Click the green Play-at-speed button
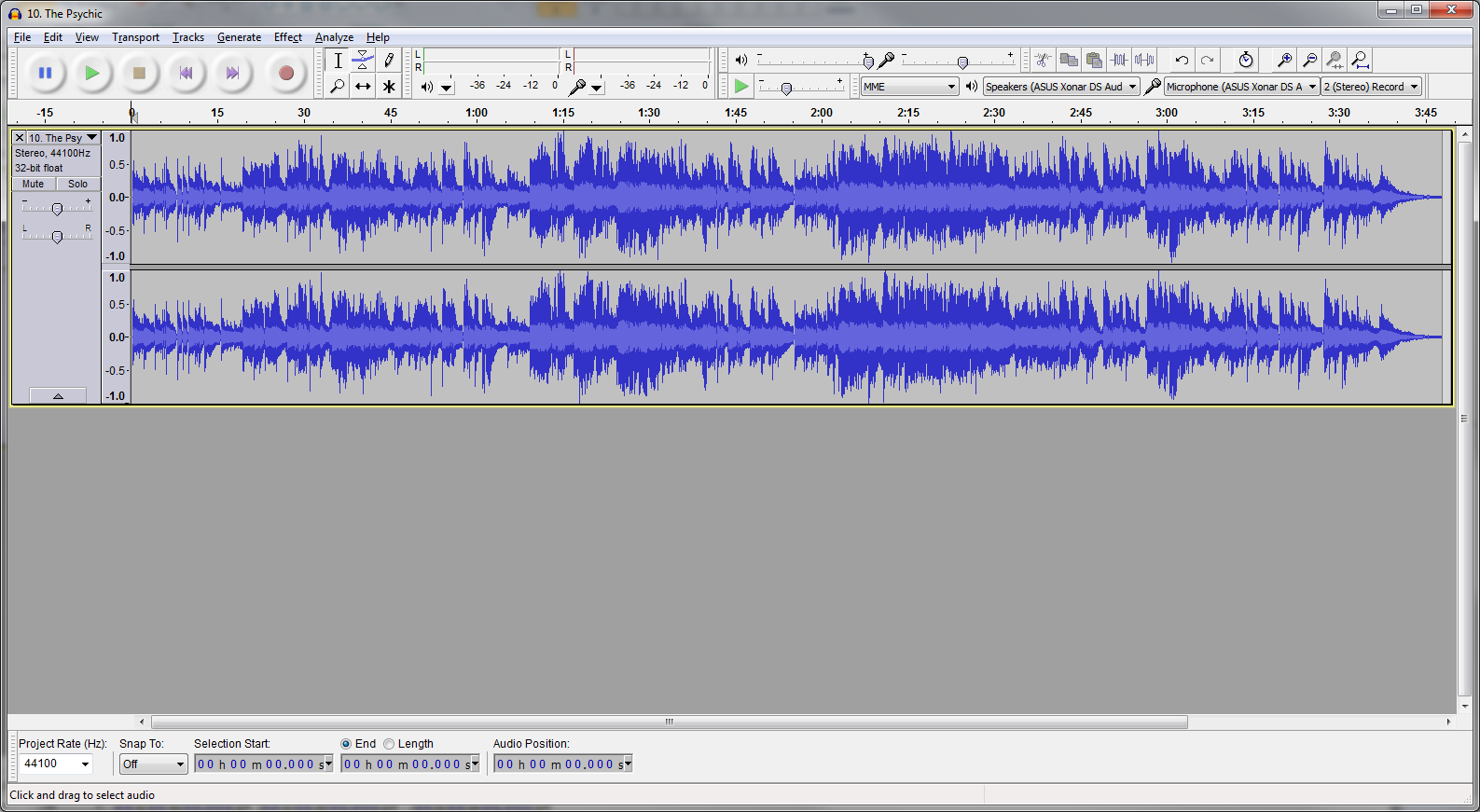 coord(741,87)
